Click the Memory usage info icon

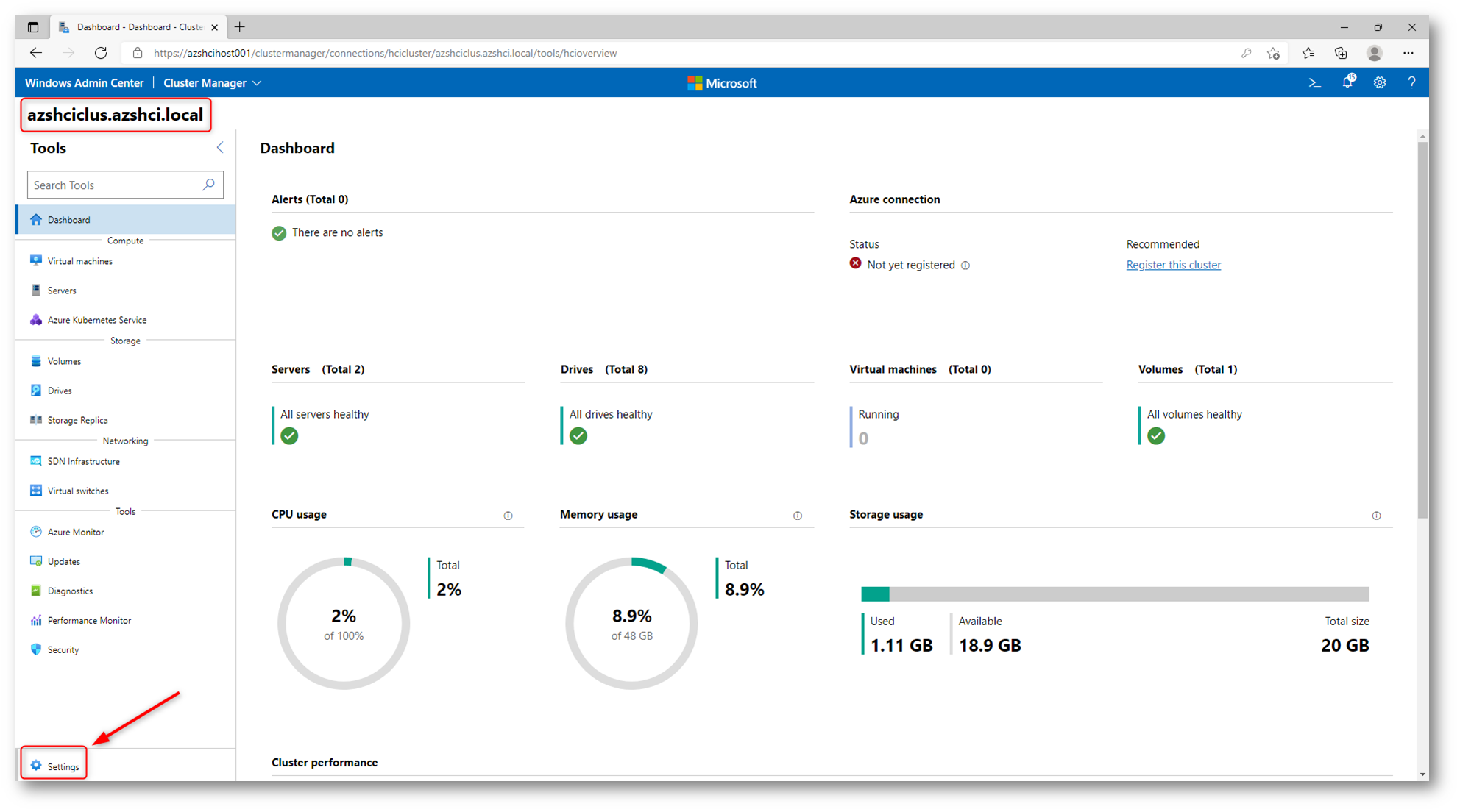coord(798,516)
